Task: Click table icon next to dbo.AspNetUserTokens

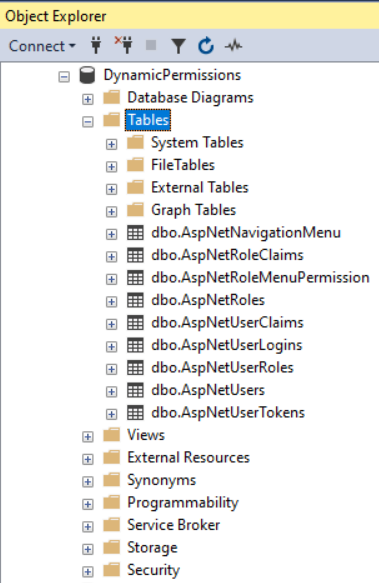Action: [135, 413]
